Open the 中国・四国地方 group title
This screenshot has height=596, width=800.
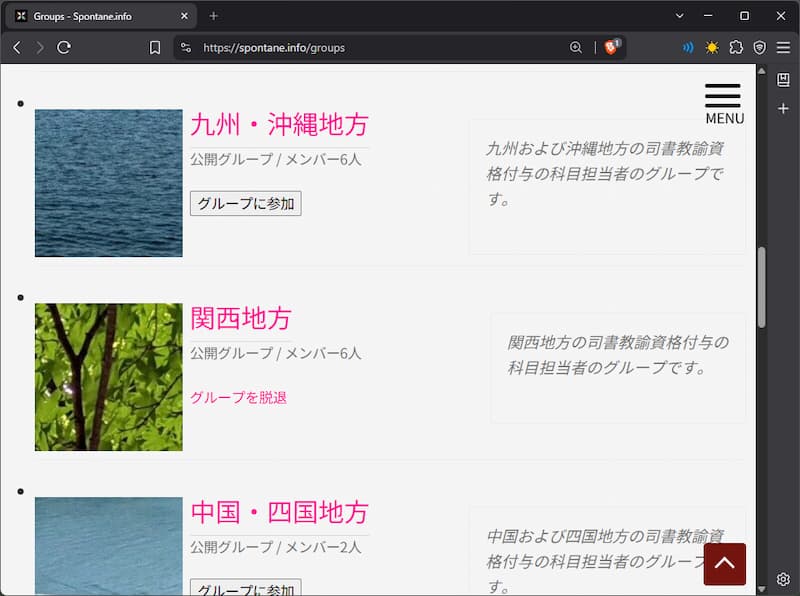point(279,512)
